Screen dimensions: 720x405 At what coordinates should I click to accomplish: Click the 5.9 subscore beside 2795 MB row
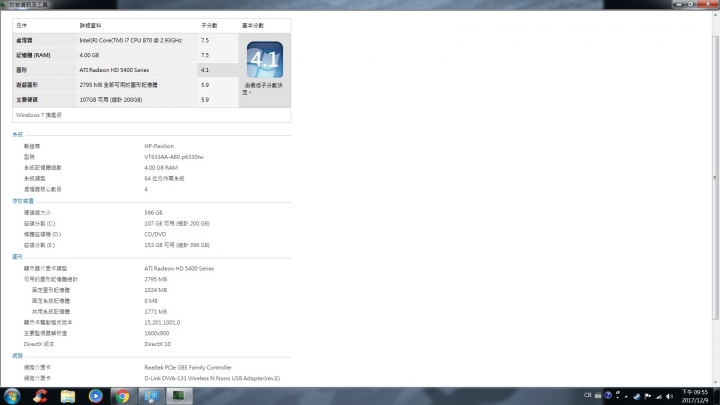(205, 85)
